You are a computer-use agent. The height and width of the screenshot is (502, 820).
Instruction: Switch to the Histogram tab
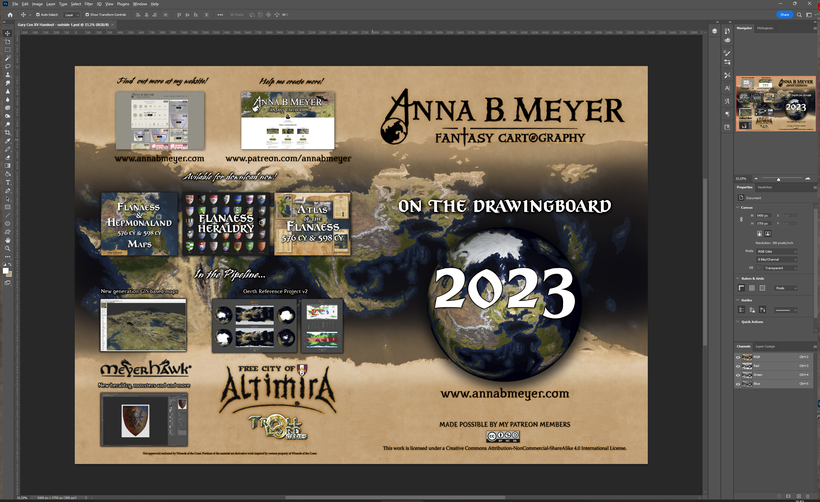click(x=765, y=28)
